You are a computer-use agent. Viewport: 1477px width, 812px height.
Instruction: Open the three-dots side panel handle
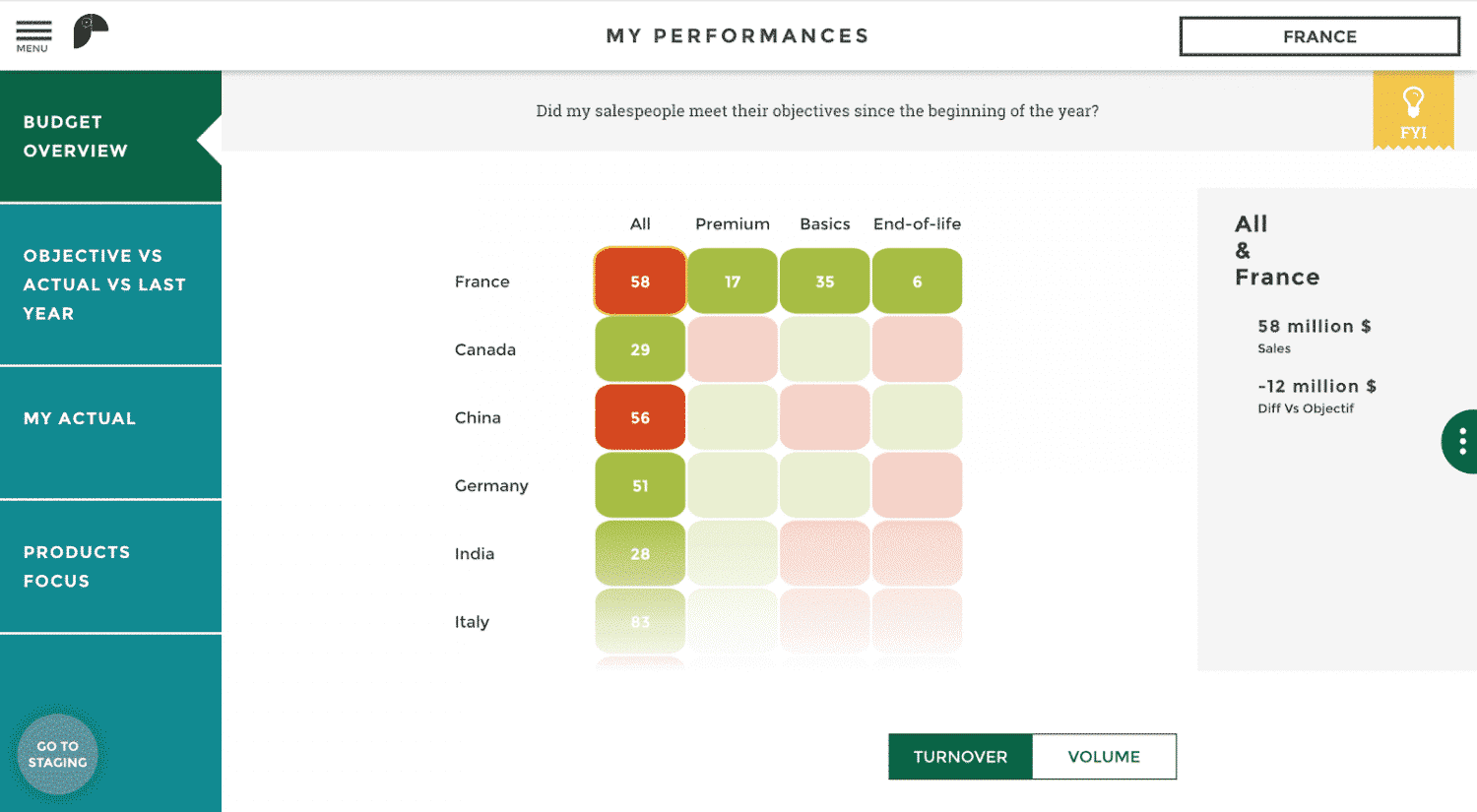click(x=1462, y=441)
